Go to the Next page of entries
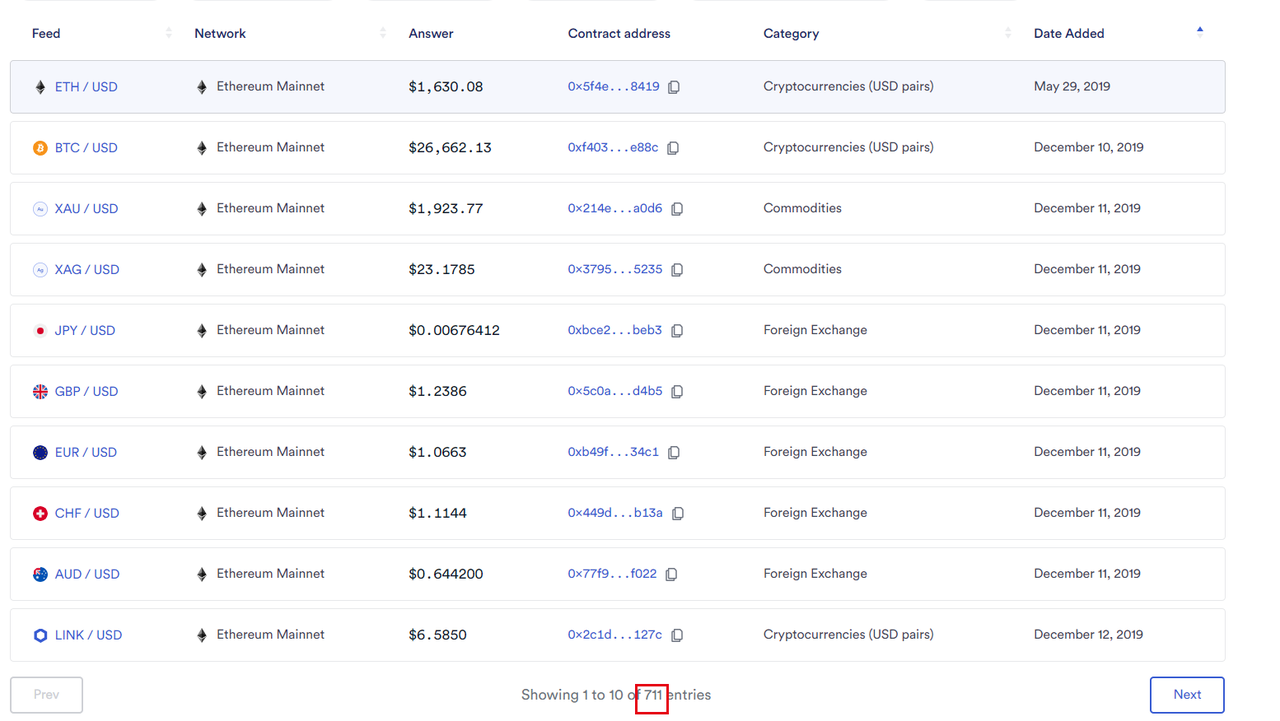The height and width of the screenshot is (721, 1280). pos(1186,695)
